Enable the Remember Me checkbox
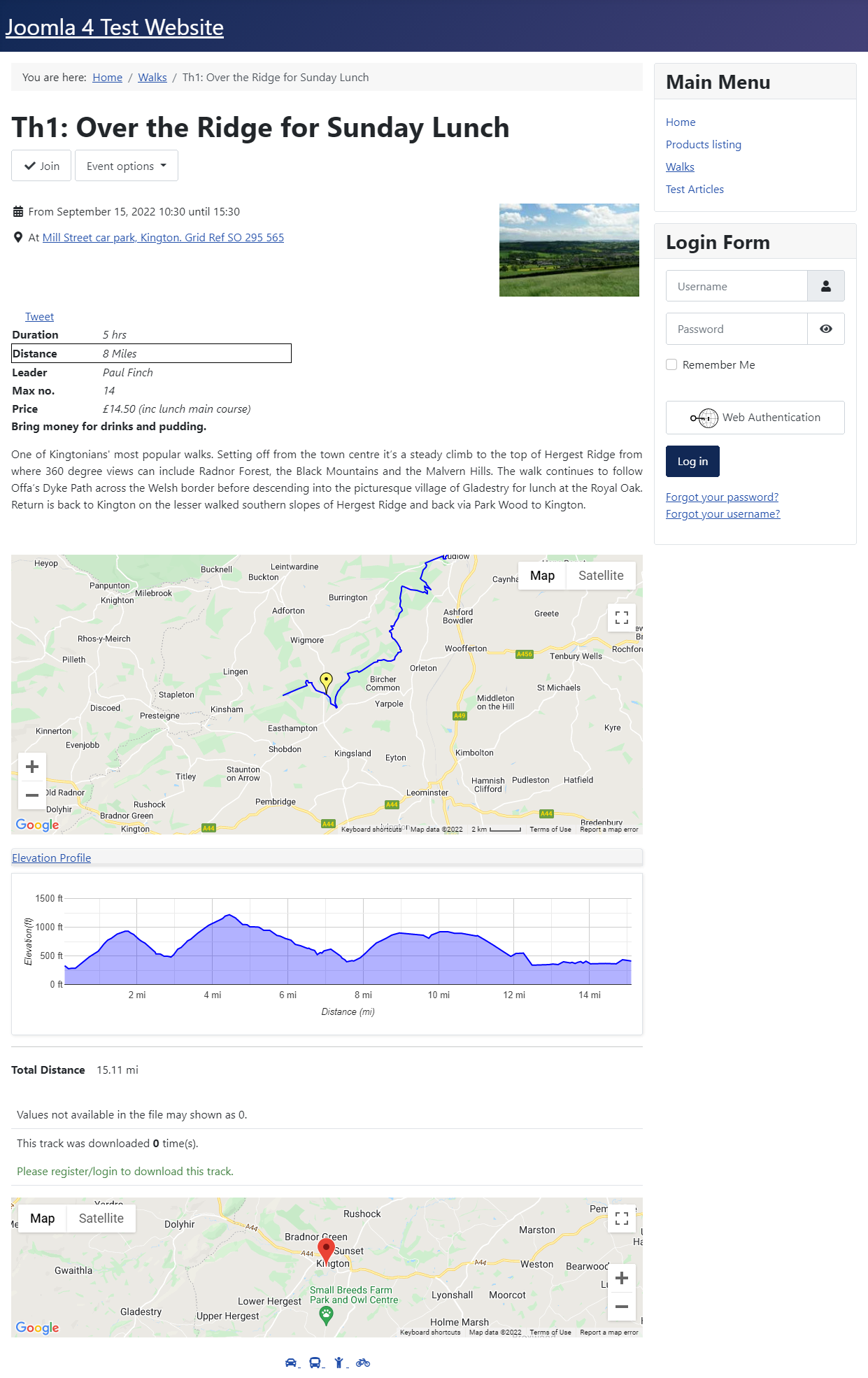This screenshot has height=1378, width=868. click(x=671, y=364)
